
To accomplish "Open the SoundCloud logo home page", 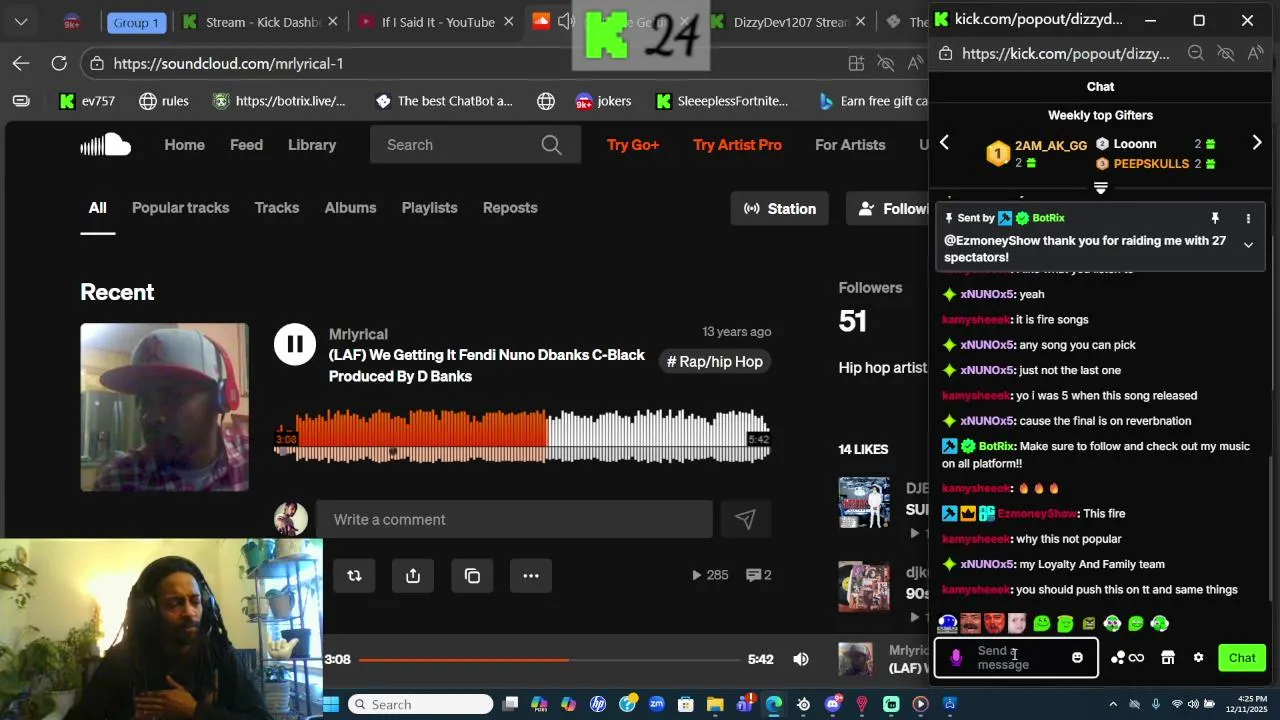I will pyautogui.click(x=106, y=145).
